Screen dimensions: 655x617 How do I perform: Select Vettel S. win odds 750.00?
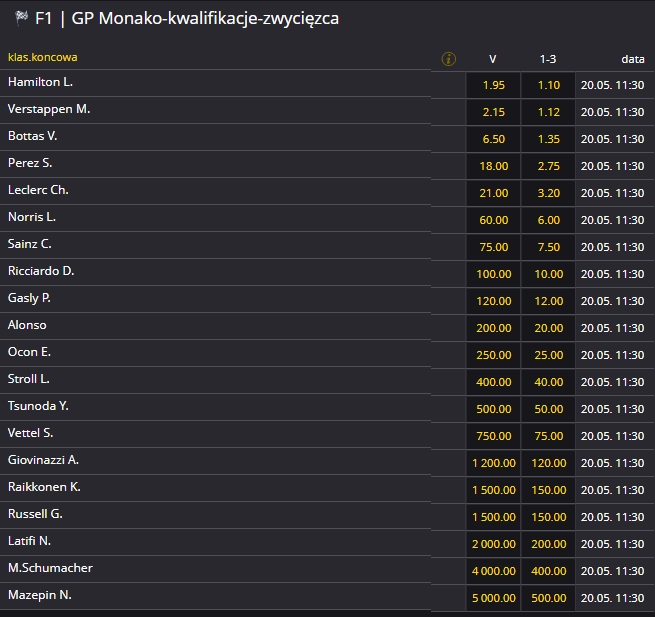click(493, 436)
